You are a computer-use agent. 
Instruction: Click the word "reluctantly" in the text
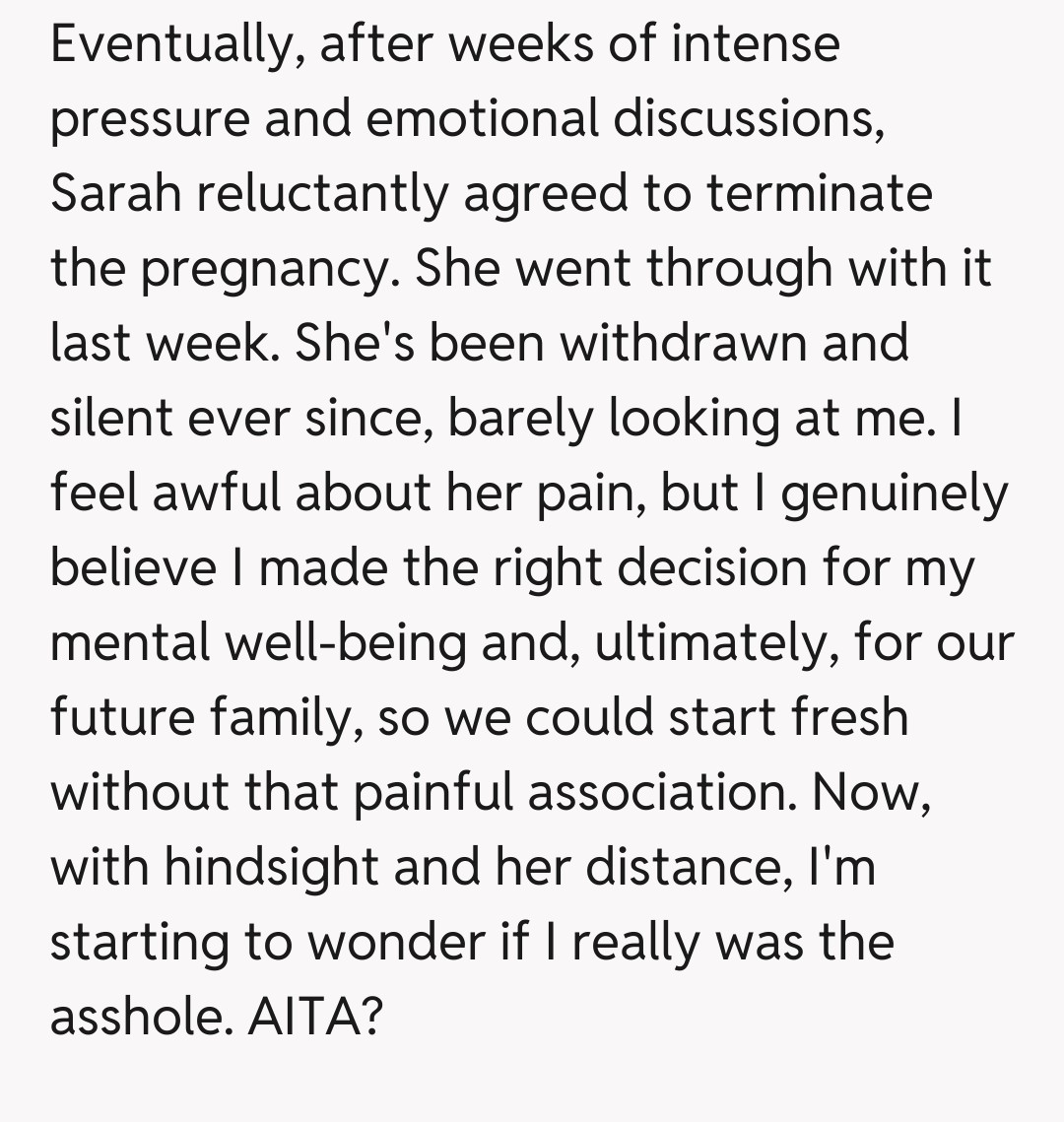pos(320,193)
